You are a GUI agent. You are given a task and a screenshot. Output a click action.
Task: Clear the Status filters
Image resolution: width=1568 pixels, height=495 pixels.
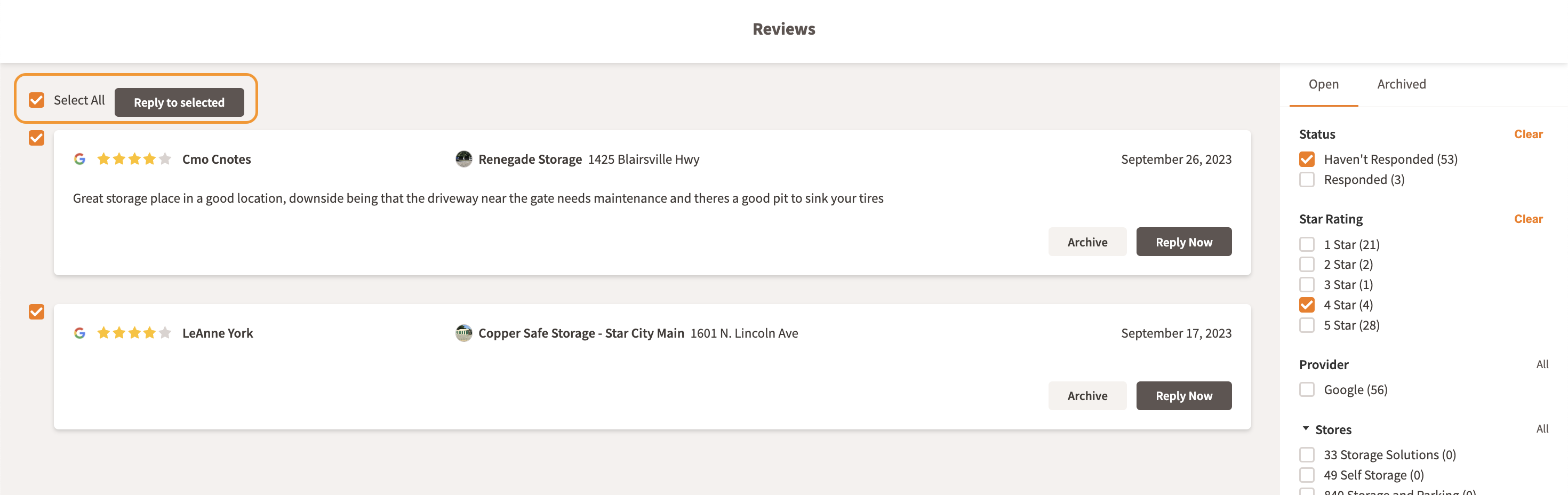pos(1529,134)
